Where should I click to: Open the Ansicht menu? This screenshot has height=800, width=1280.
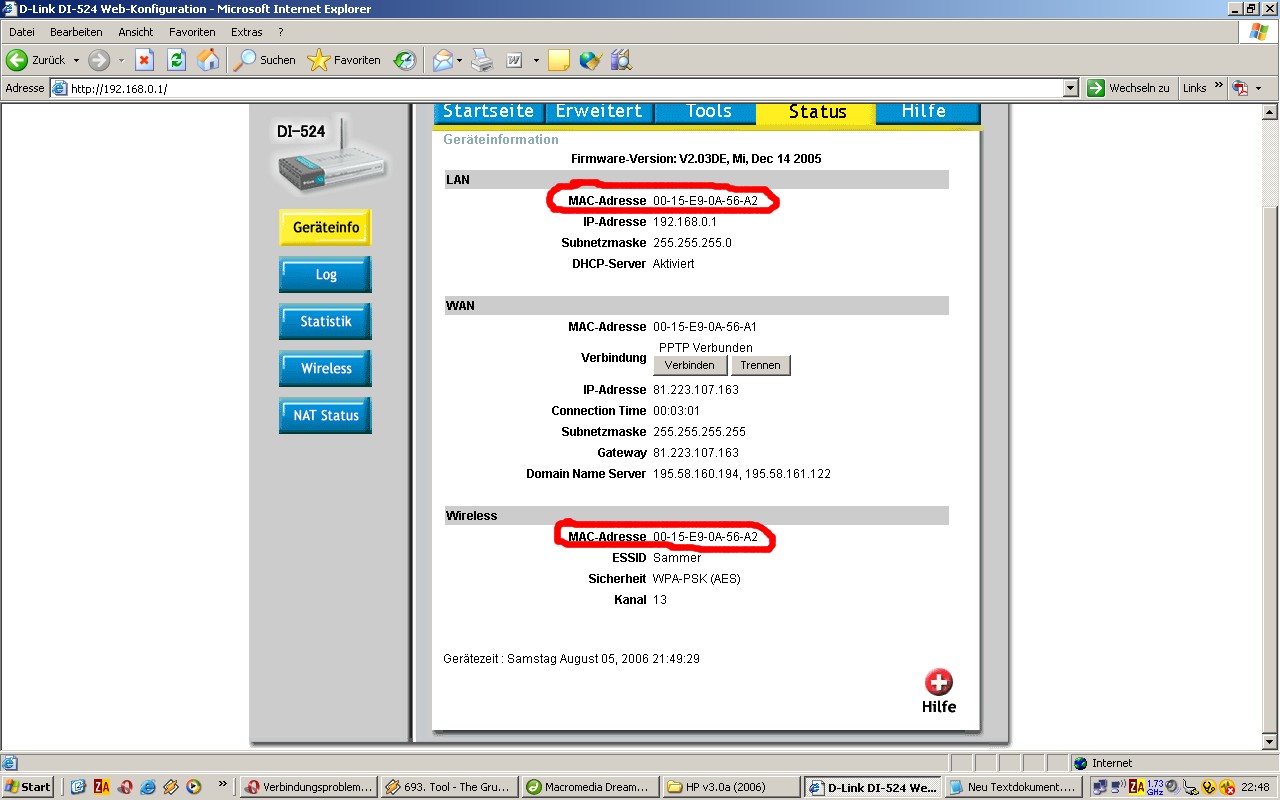(136, 32)
